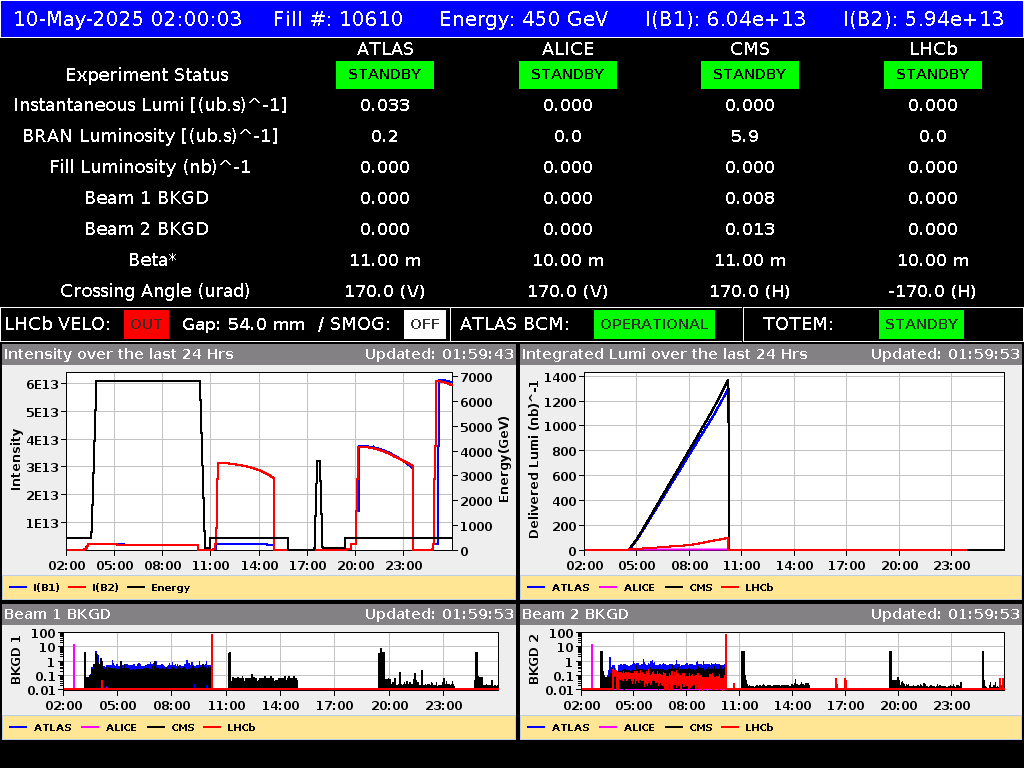Click ATLAS instantaneous lumi value 0.033
Viewport: 1024px width, 768px height.
[385, 106]
